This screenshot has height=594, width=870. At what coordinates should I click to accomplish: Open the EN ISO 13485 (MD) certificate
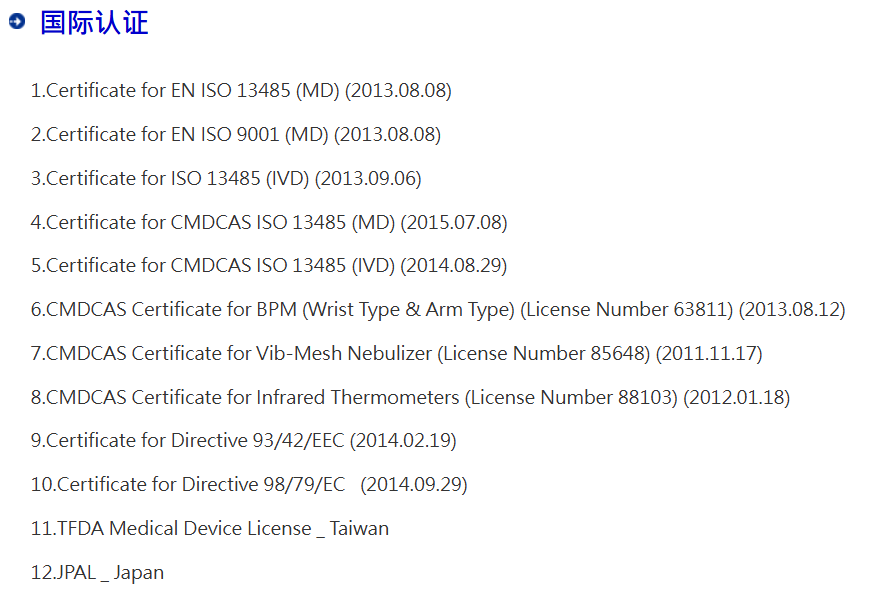241,90
